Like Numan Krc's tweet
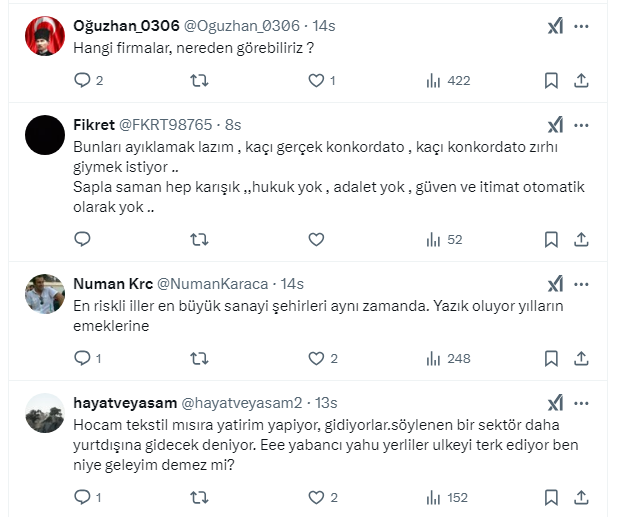 (x=316, y=358)
